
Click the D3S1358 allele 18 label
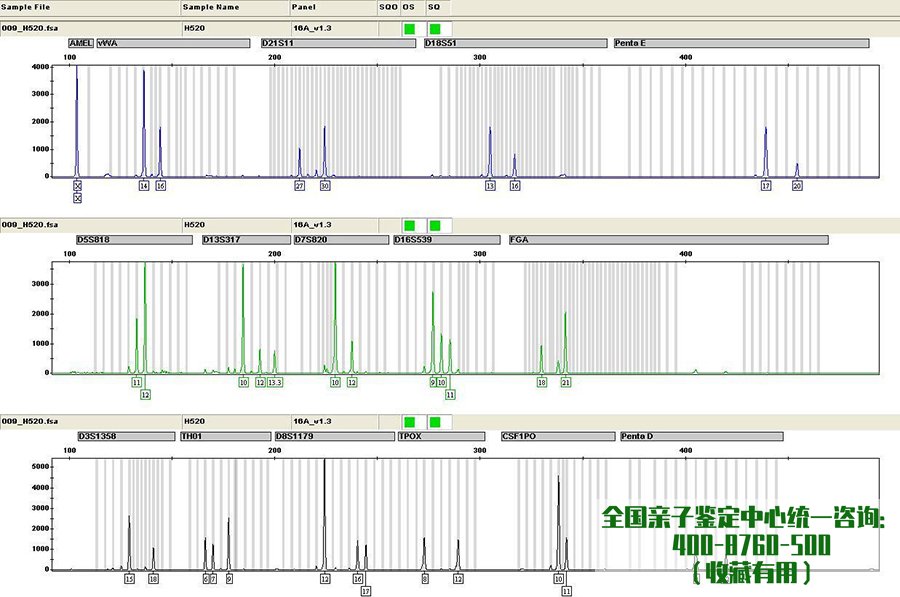coord(153,579)
